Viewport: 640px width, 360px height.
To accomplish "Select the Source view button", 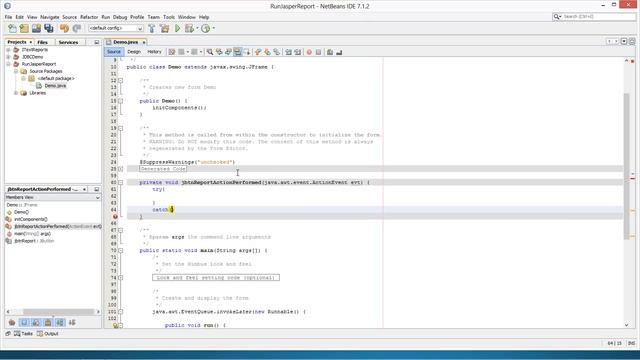I will (x=114, y=52).
